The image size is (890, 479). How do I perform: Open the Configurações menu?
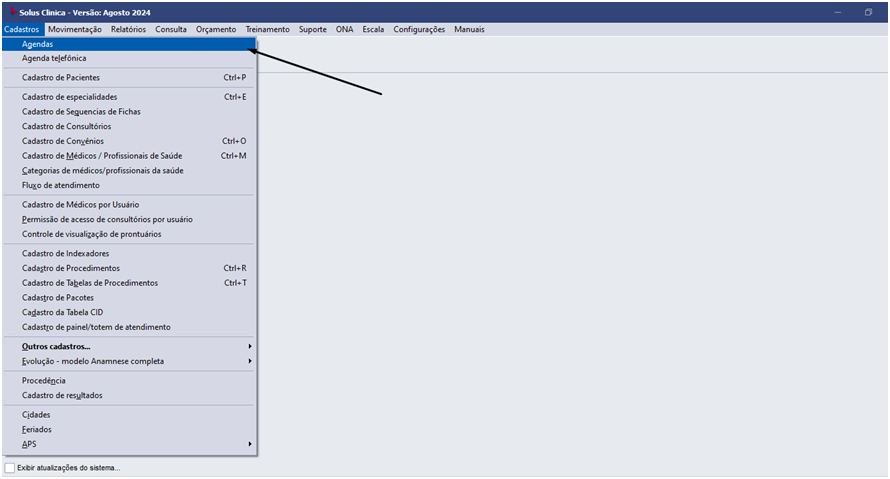419,30
